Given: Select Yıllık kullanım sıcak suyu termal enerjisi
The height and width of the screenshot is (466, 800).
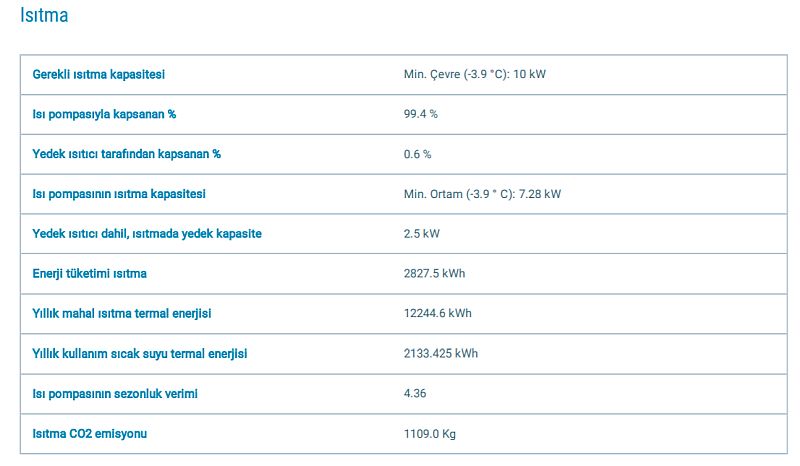Looking at the screenshot, I should [140, 354].
